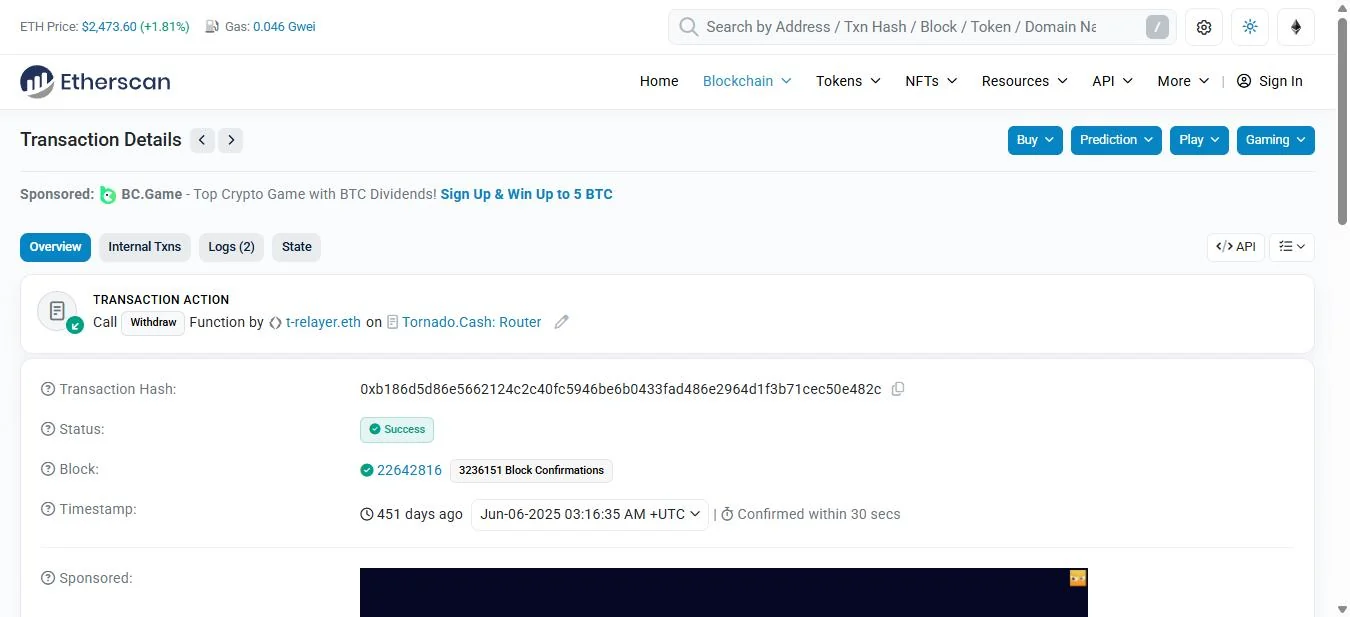The height and width of the screenshot is (617, 1350).
Task: Click the sponsored banner advertisement
Action: tap(724, 592)
